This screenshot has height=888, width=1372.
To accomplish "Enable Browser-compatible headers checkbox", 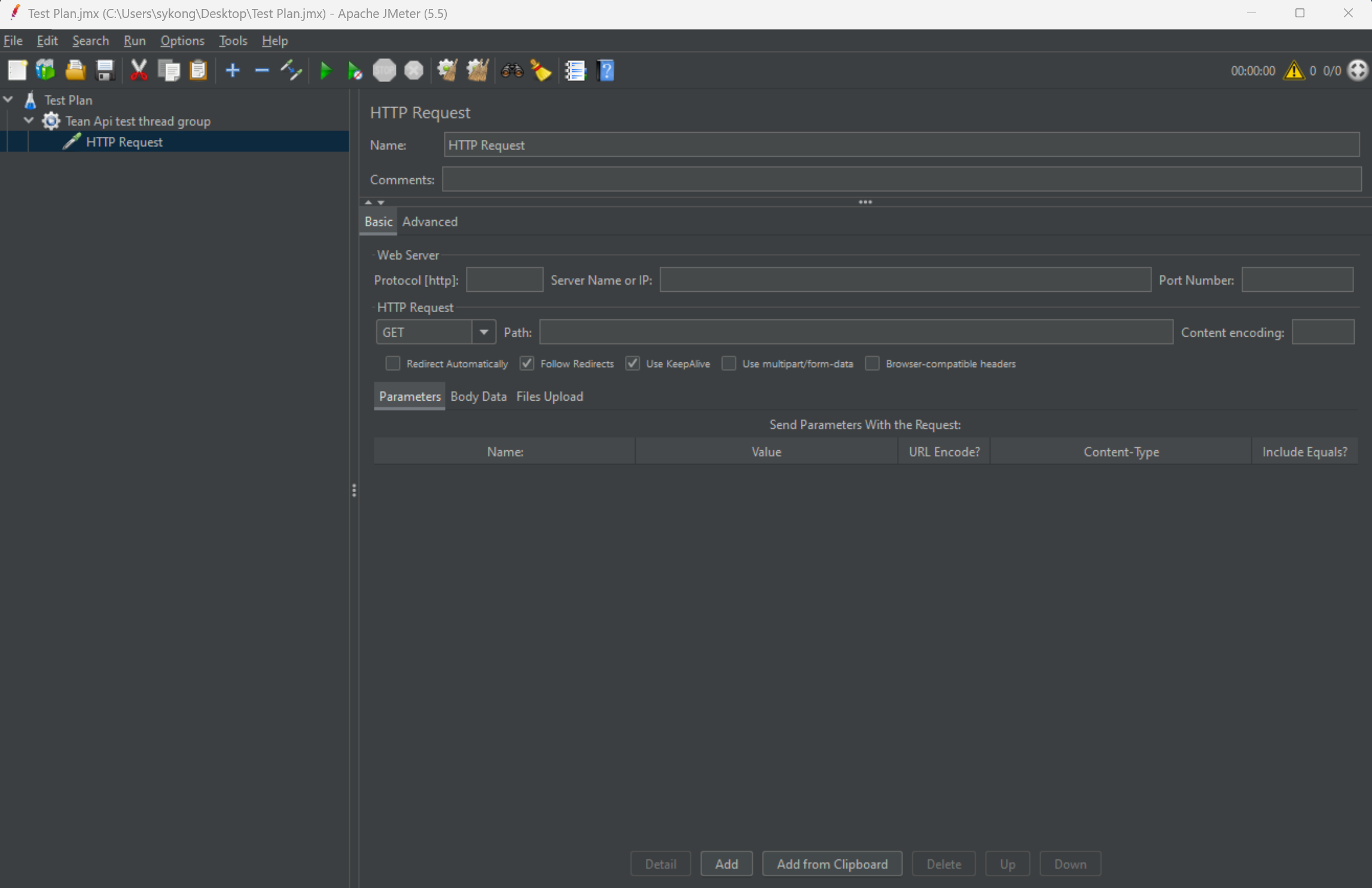I will [x=872, y=364].
